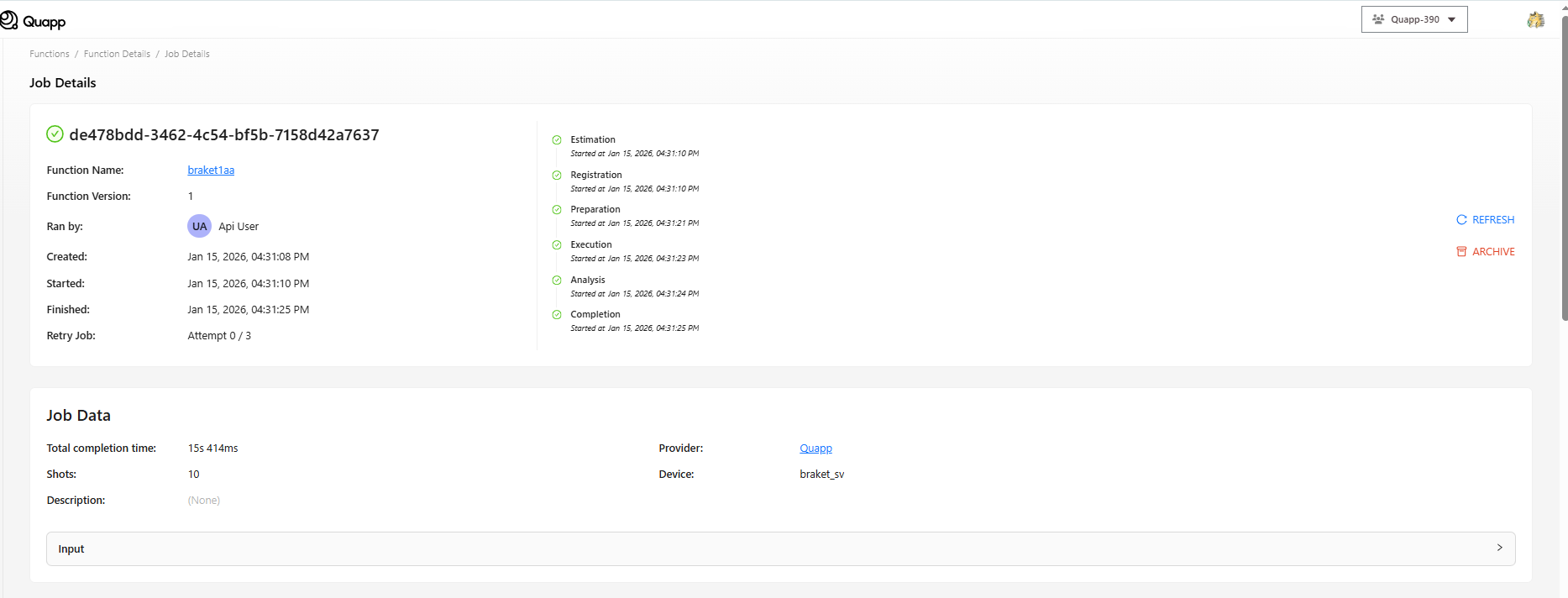The image size is (1568, 598).
Task: Click the Registration step check icon
Action: click(x=557, y=176)
